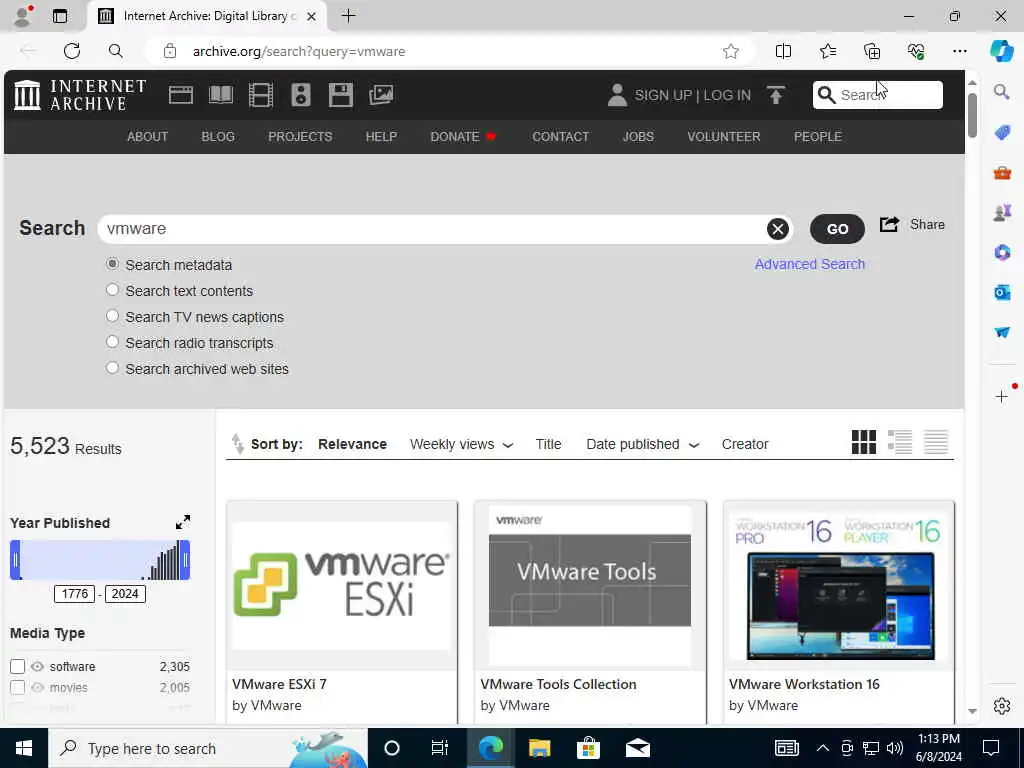Open Edge split screen icon
This screenshot has width=1024, height=768.
pos(783,51)
